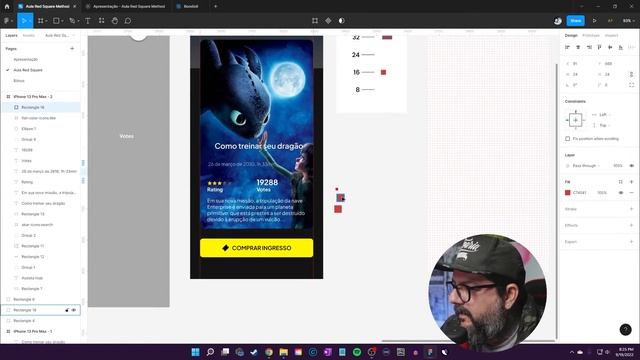Click the Align right icon

pyautogui.click(x=589, y=47)
